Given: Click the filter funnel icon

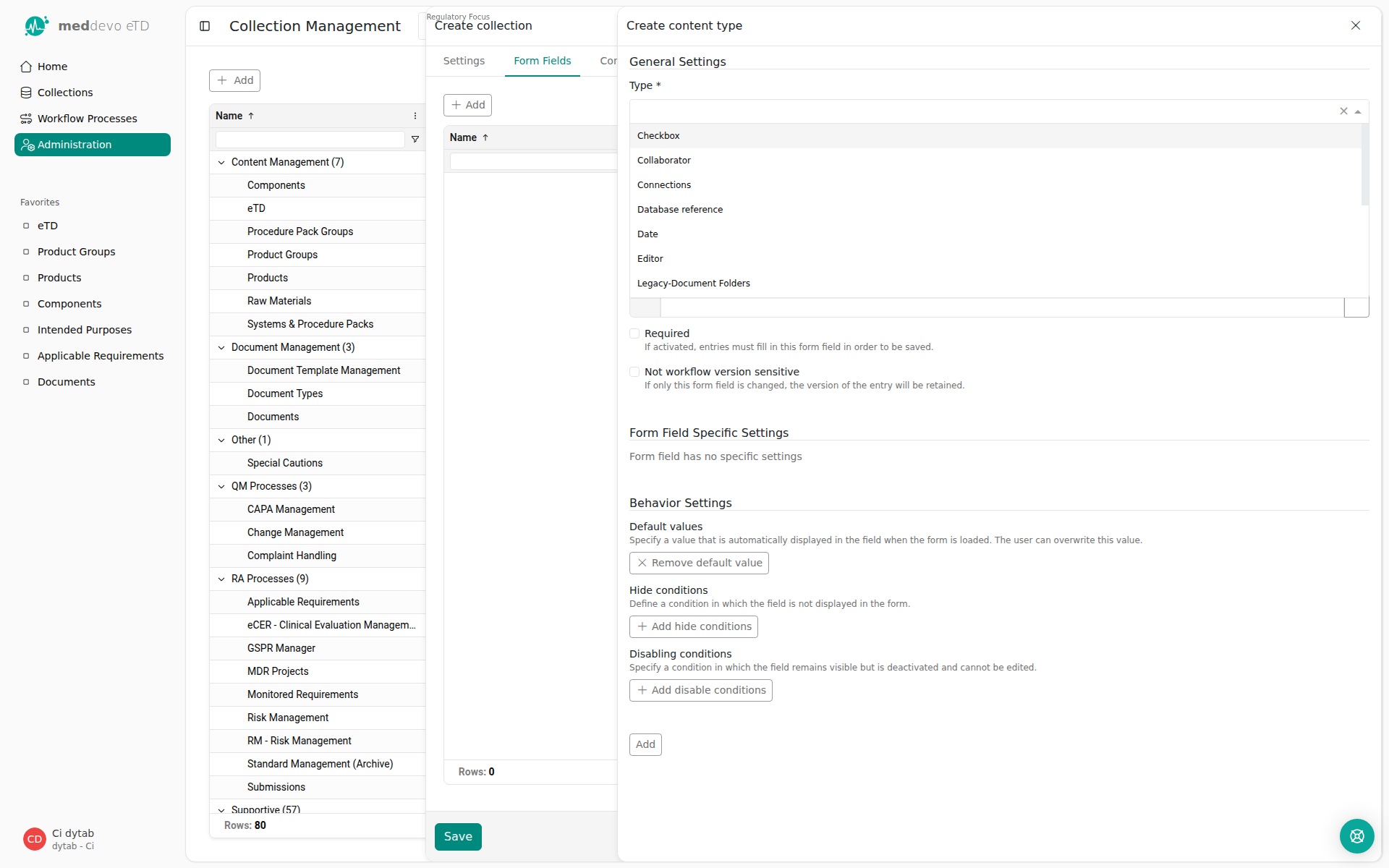Looking at the screenshot, I should [415, 139].
